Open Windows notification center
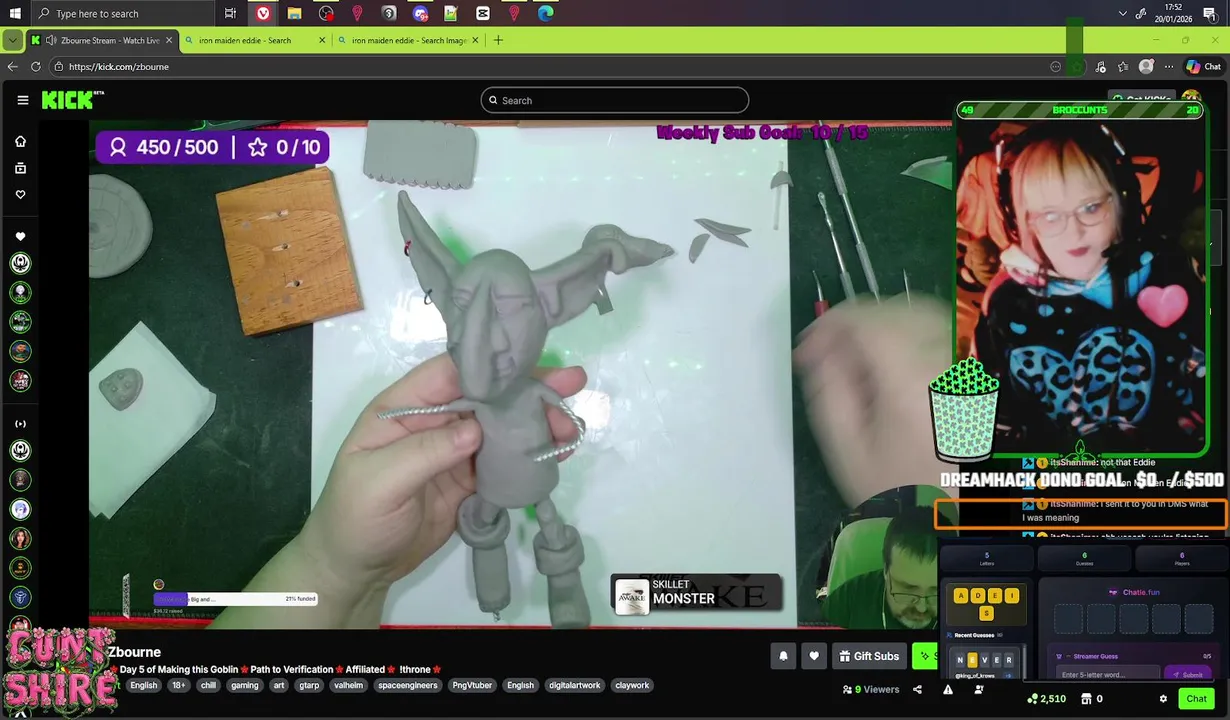 (1209, 13)
